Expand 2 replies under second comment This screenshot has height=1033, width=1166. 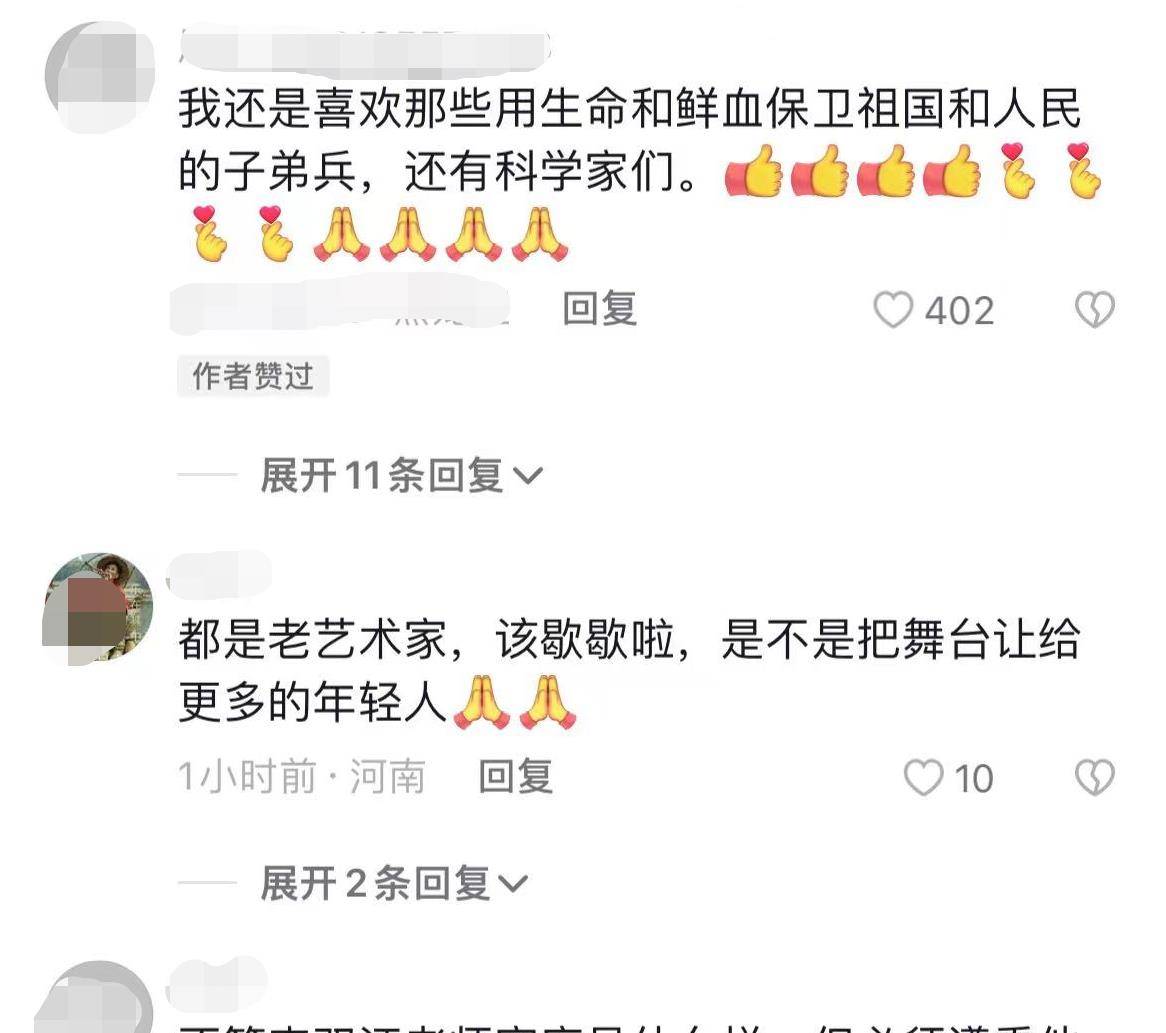tap(394, 884)
